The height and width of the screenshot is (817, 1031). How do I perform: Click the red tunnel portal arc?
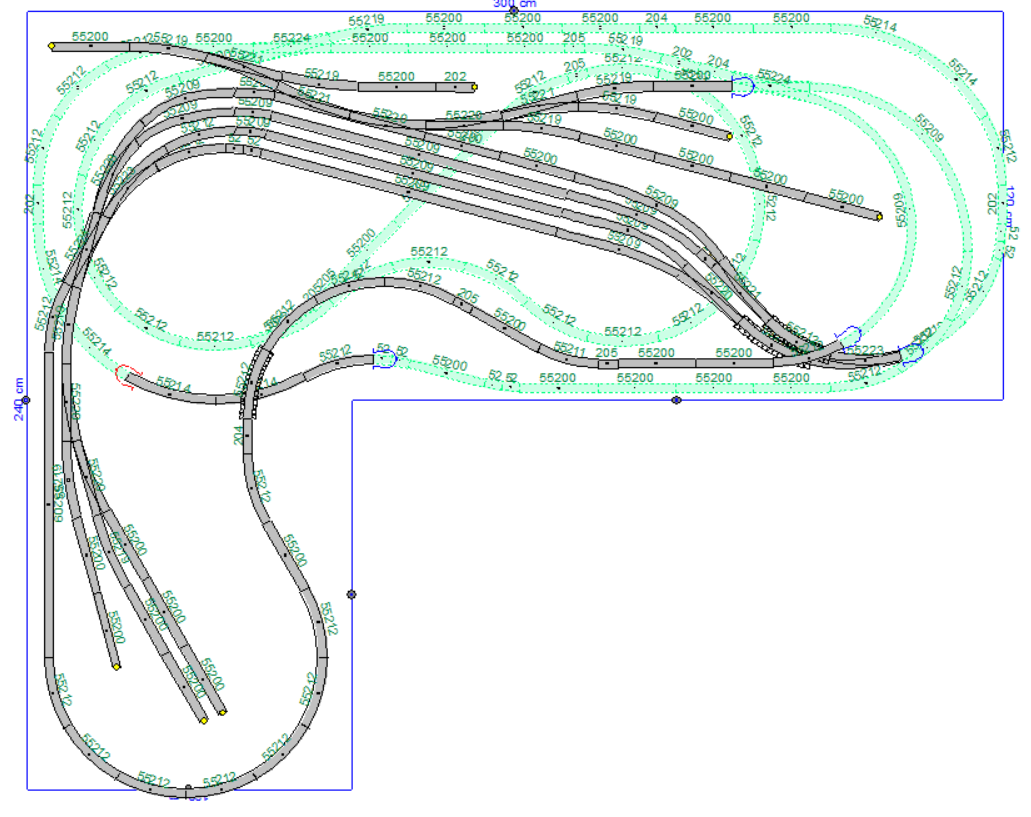pyautogui.click(x=123, y=375)
